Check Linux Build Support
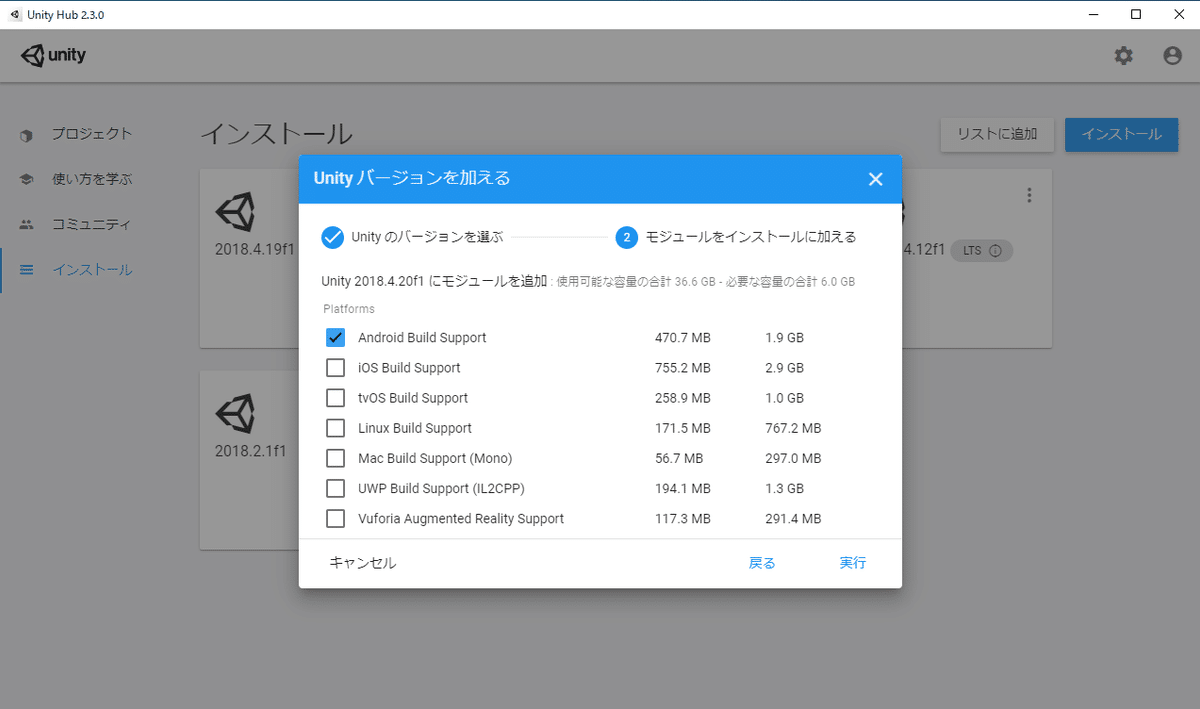This screenshot has width=1200, height=709. click(x=336, y=428)
